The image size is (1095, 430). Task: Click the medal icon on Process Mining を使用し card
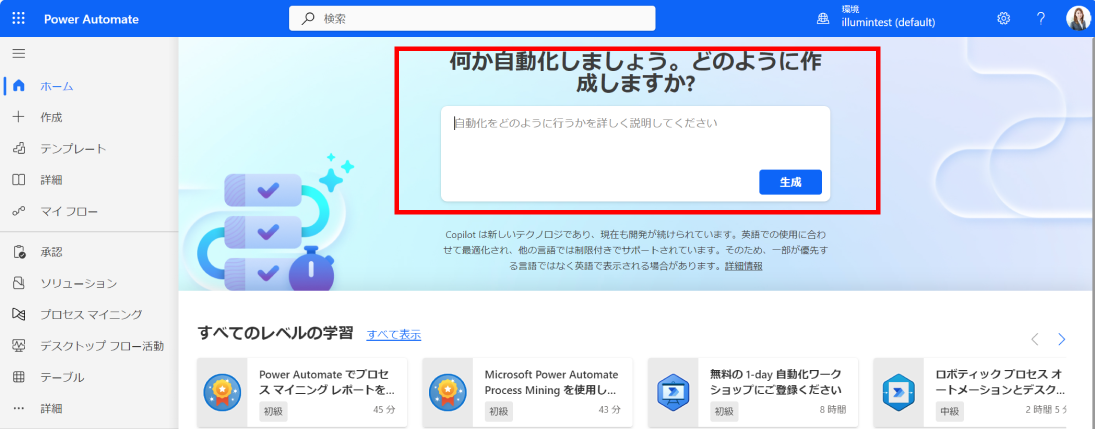tap(448, 392)
